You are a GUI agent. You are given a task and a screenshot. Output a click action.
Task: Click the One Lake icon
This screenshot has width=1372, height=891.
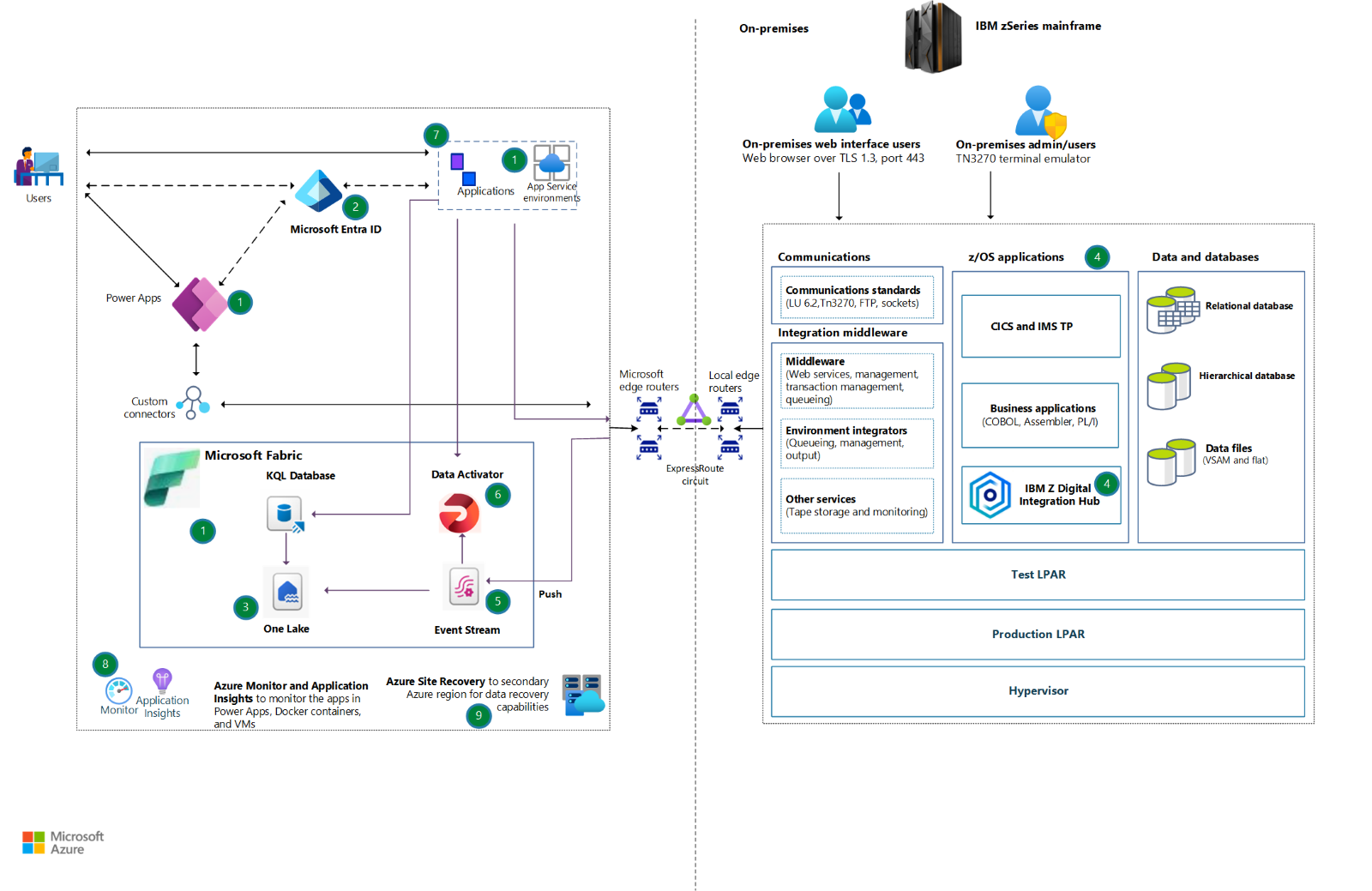(x=286, y=591)
